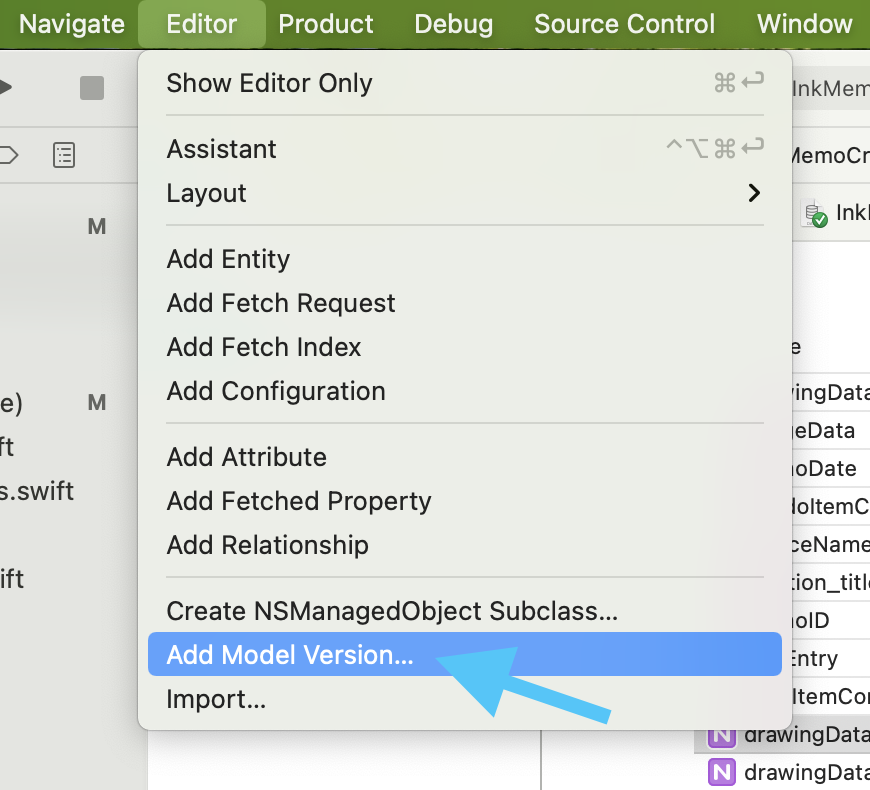Image resolution: width=870 pixels, height=790 pixels.
Task: Open the Navigate menu
Action: (72, 24)
